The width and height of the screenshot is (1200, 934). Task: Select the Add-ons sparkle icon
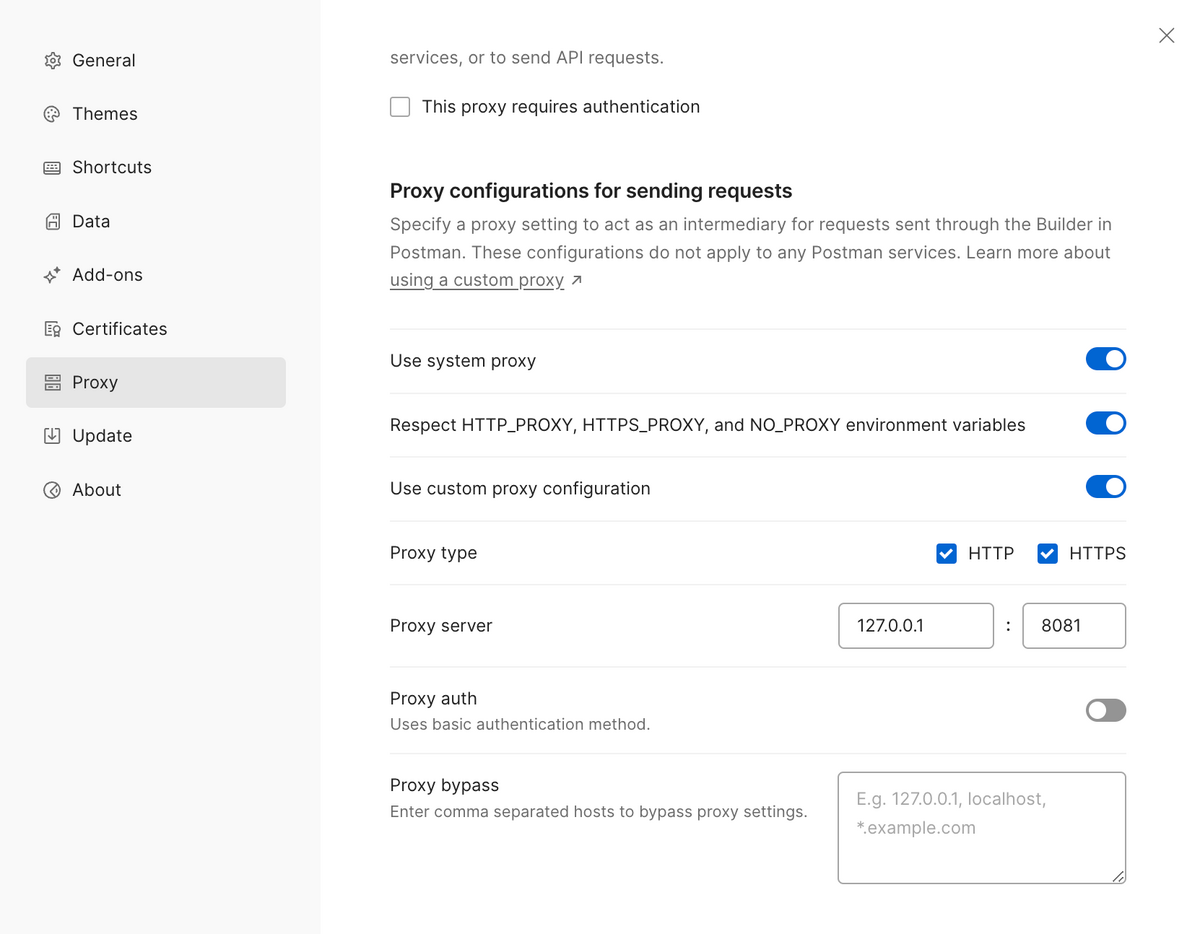[52, 274]
